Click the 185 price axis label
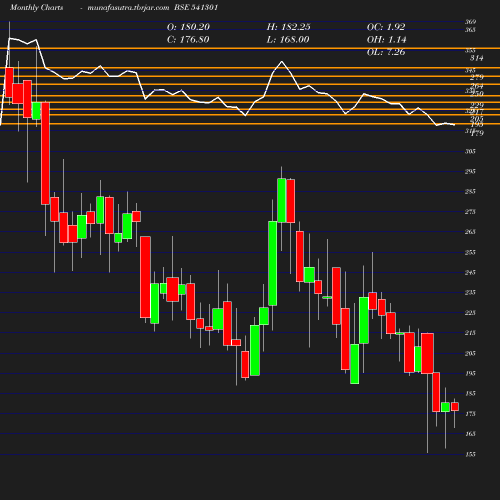500x500 pixels. coord(470,393)
